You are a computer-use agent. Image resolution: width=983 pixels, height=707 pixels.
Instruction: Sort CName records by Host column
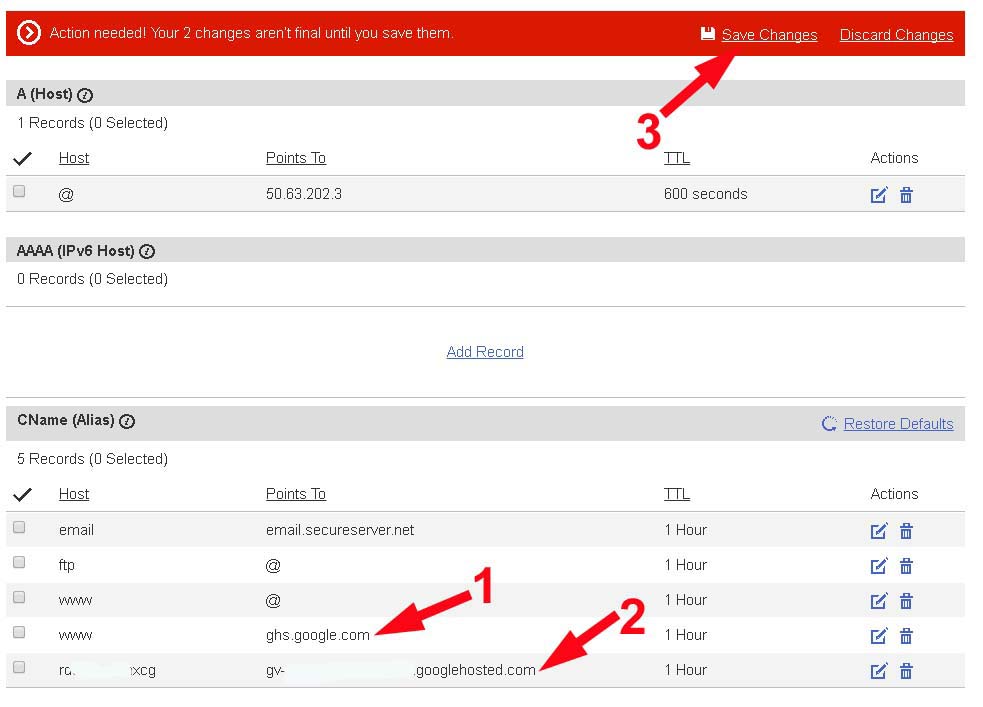click(x=74, y=494)
